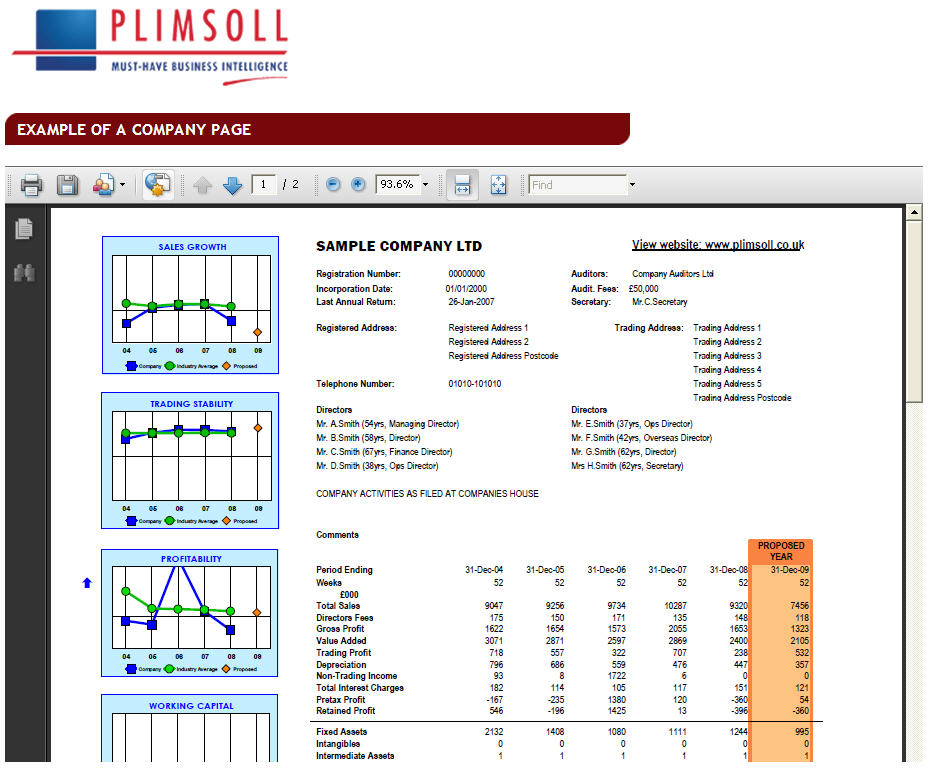The image size is (932, 773).
Task: Toggle the next page navigation arrow
Action: tap(232, 184)
